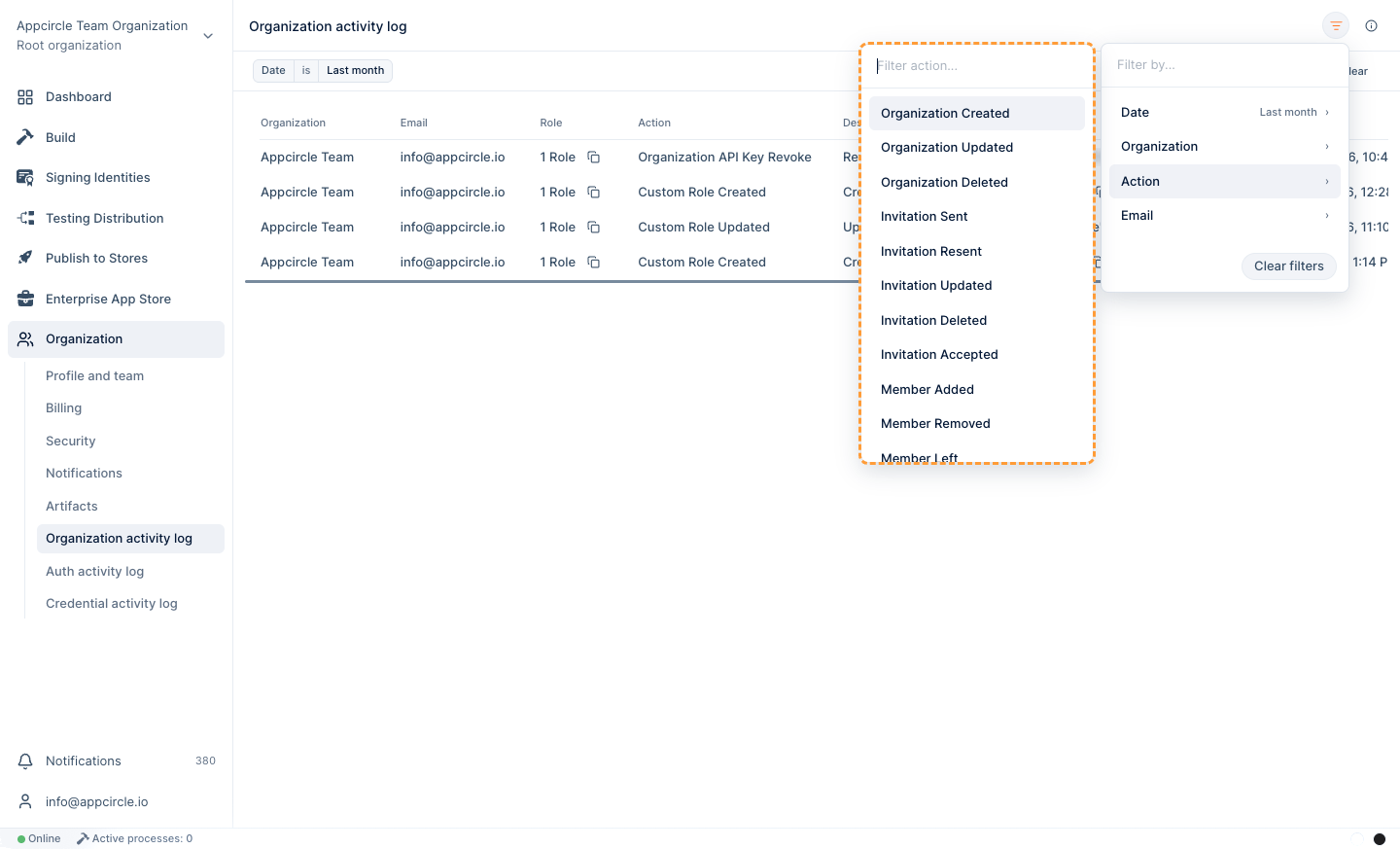
Task: Open Artifacts under Organization
Action: (71, 507)
